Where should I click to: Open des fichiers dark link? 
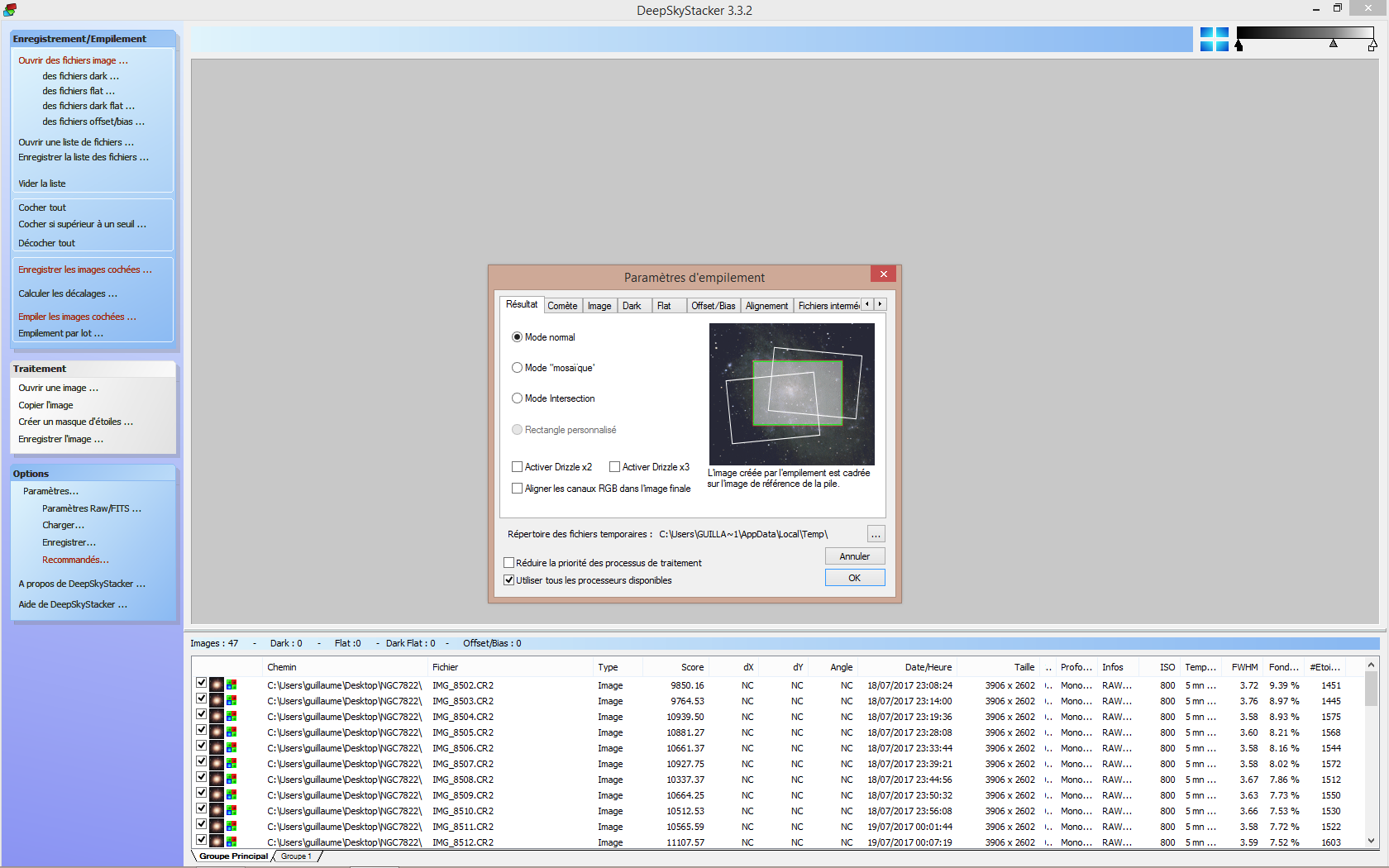pos(80,76)
